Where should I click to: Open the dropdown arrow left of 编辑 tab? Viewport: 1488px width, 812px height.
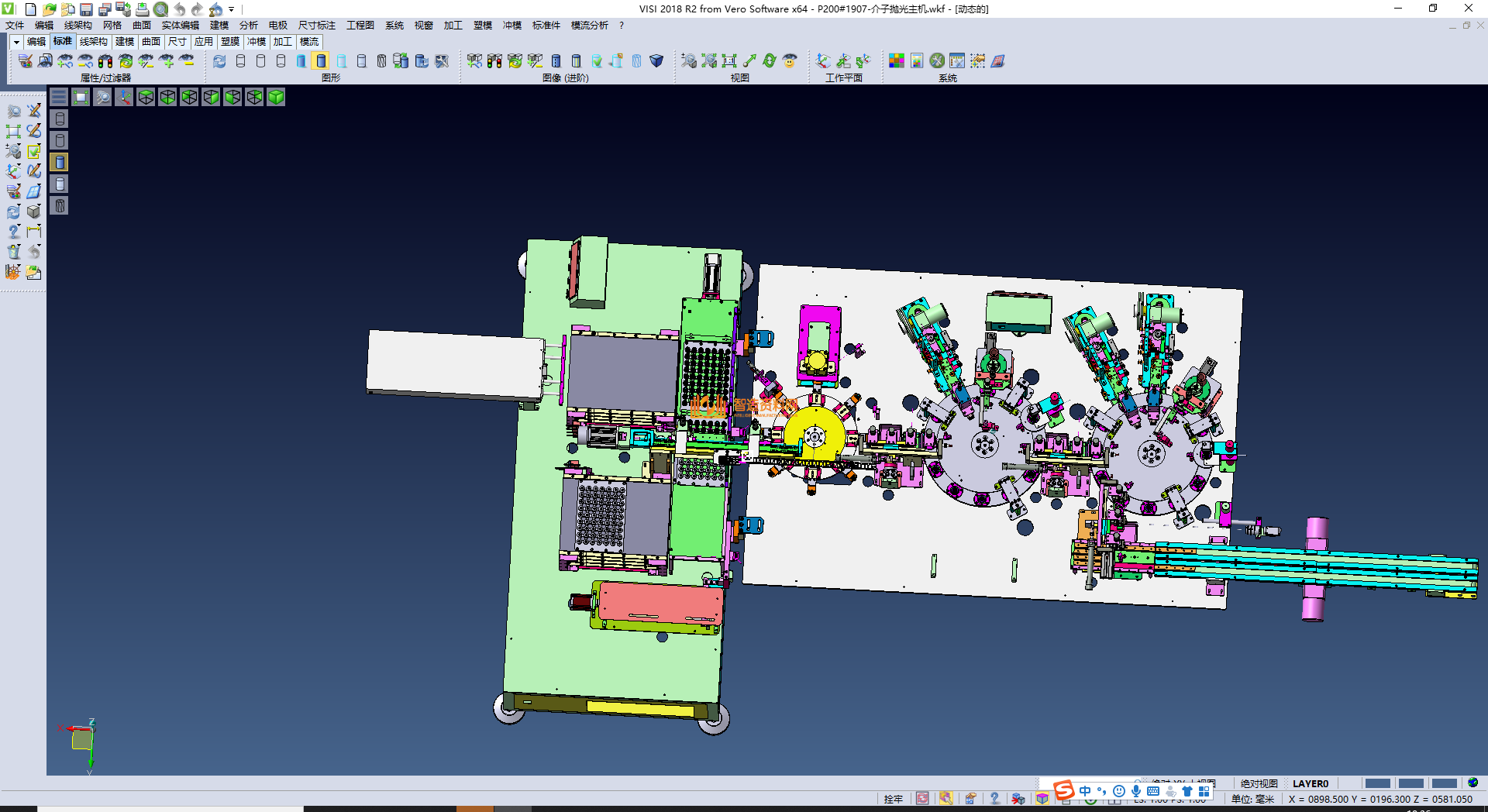[x=16, y=42]
